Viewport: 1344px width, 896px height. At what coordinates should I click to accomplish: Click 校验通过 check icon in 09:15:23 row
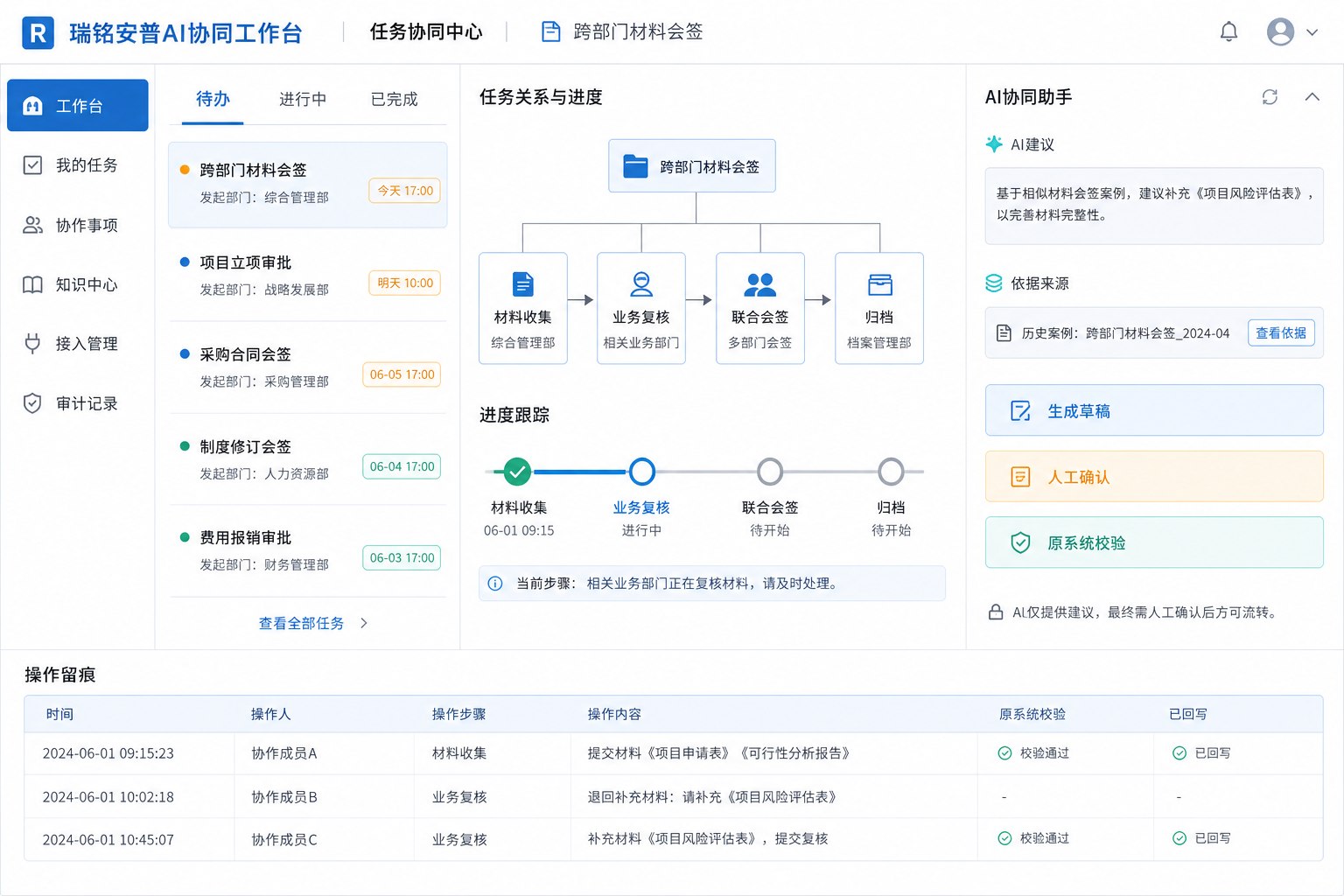(1004, 753)
